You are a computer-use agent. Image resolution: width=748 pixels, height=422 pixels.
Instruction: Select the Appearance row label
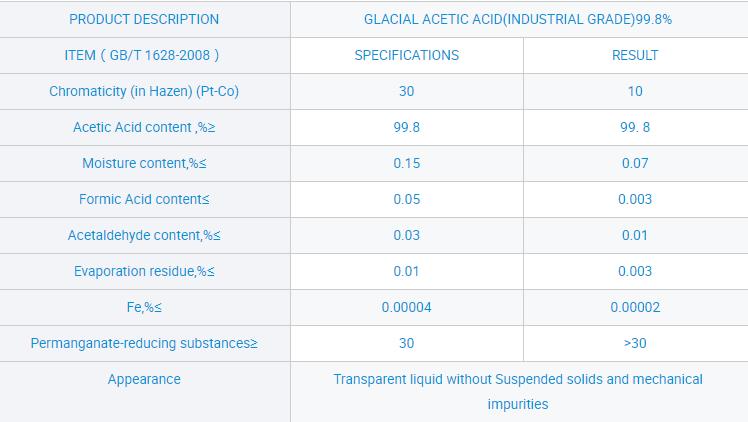[144, 379]
